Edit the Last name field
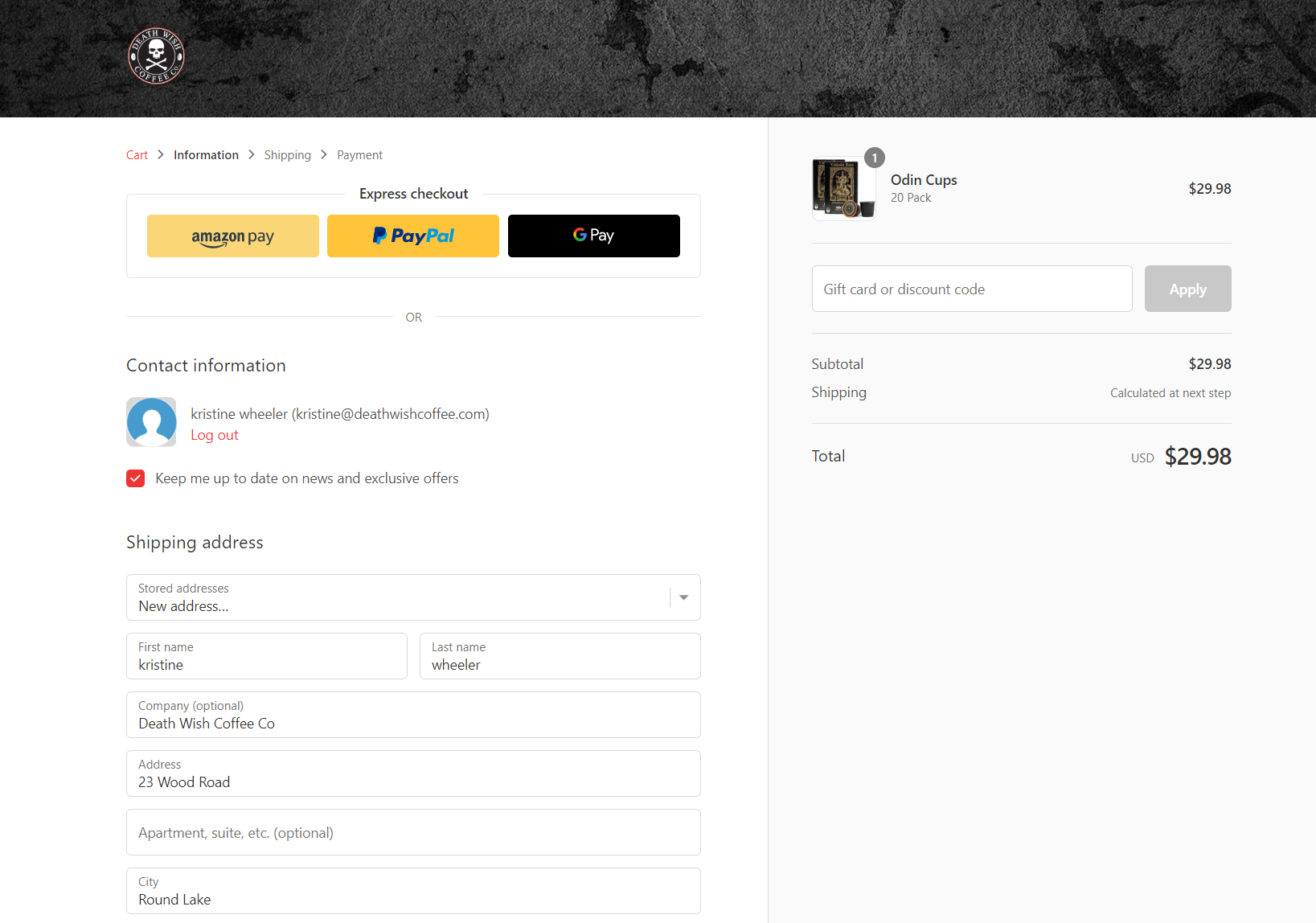The height and width of the screenshot is (923, 1316). point(560,656)
